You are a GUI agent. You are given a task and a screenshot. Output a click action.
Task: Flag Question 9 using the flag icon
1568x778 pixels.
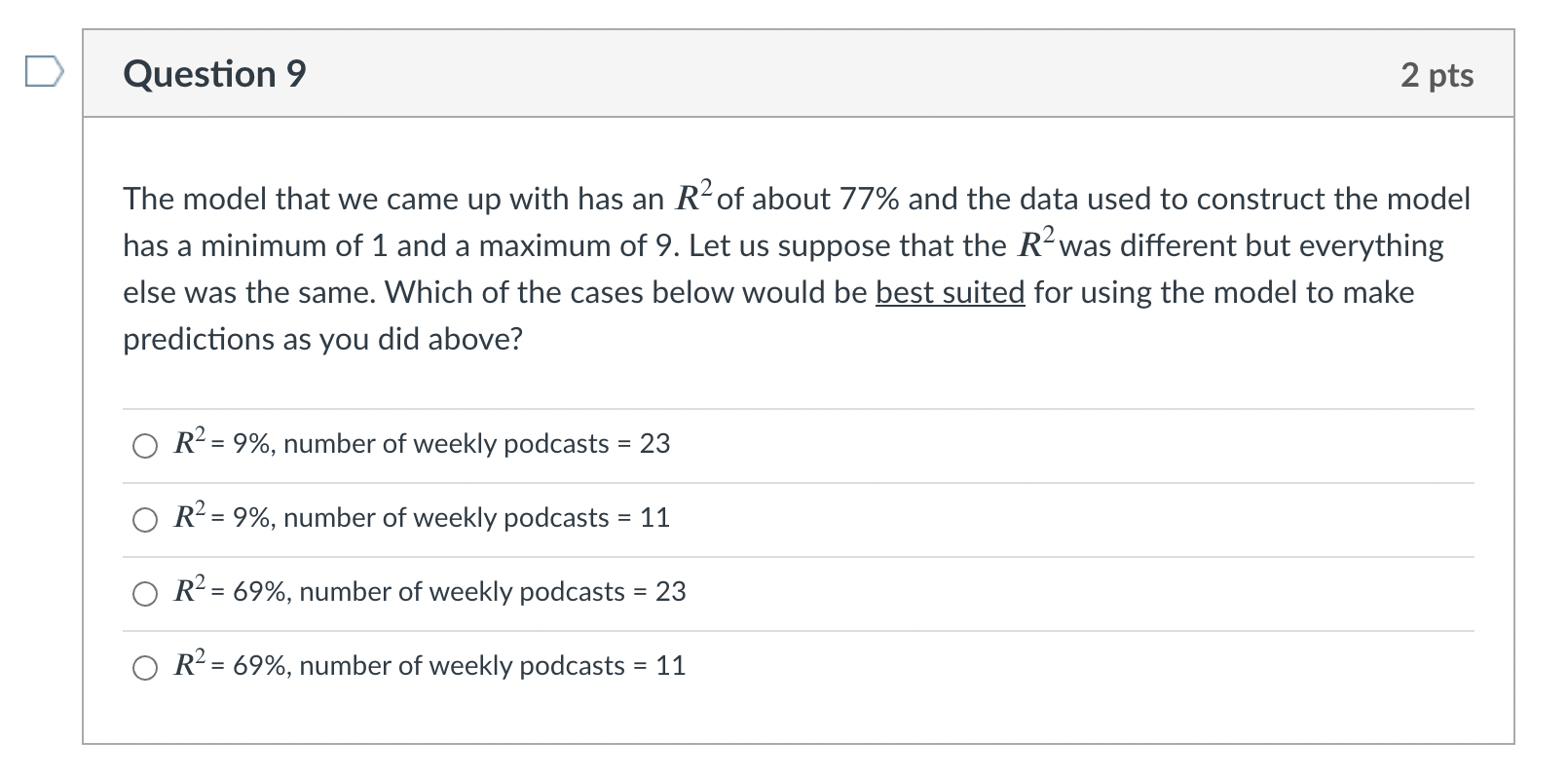[45, 73]
